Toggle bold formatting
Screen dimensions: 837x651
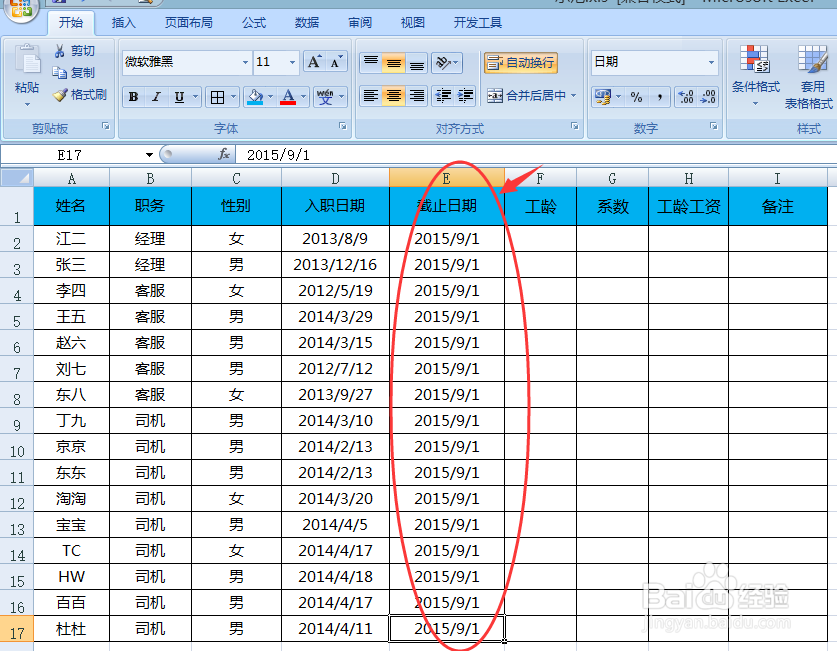(132, 96)
